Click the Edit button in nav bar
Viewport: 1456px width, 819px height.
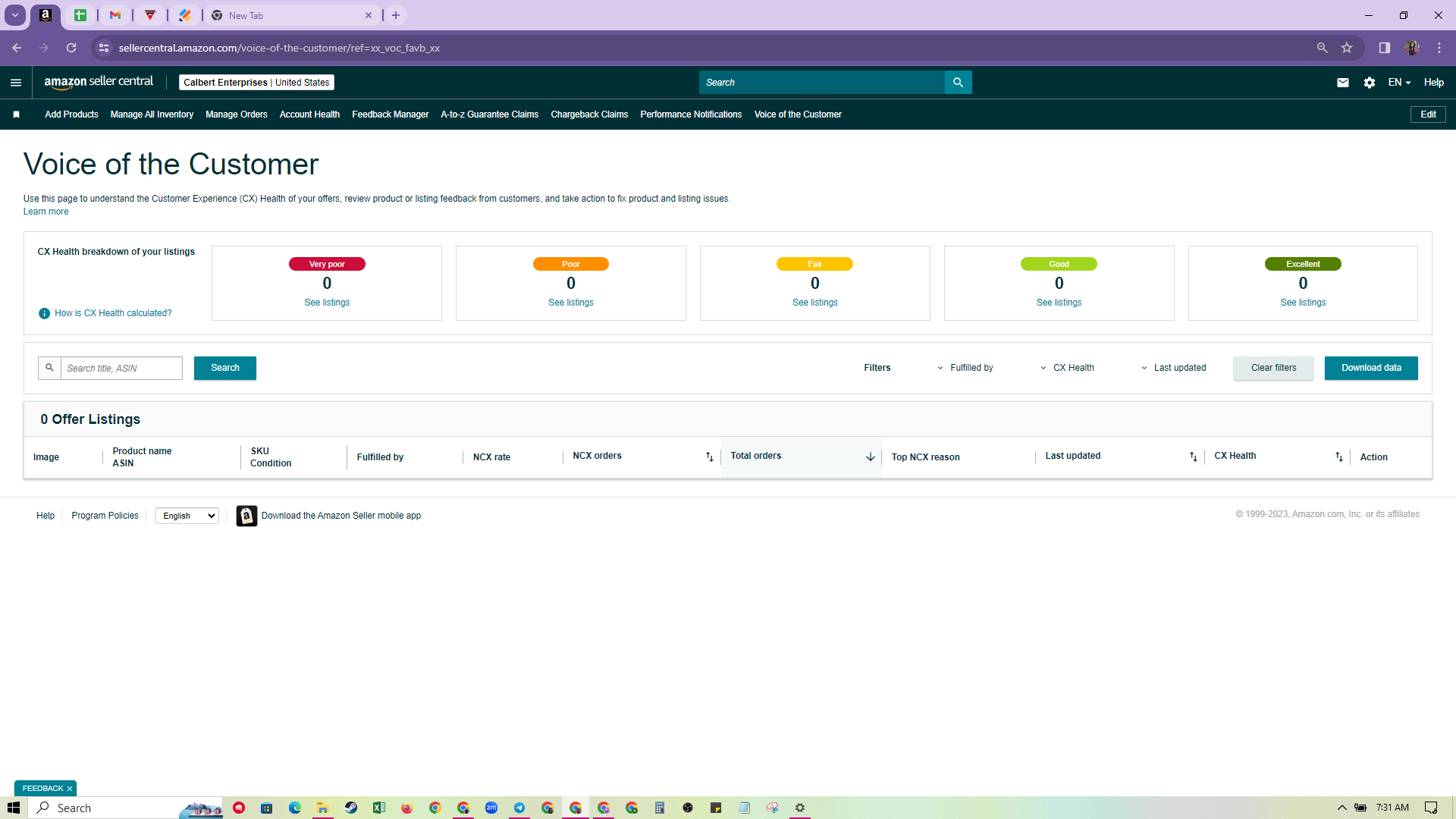1428,115
